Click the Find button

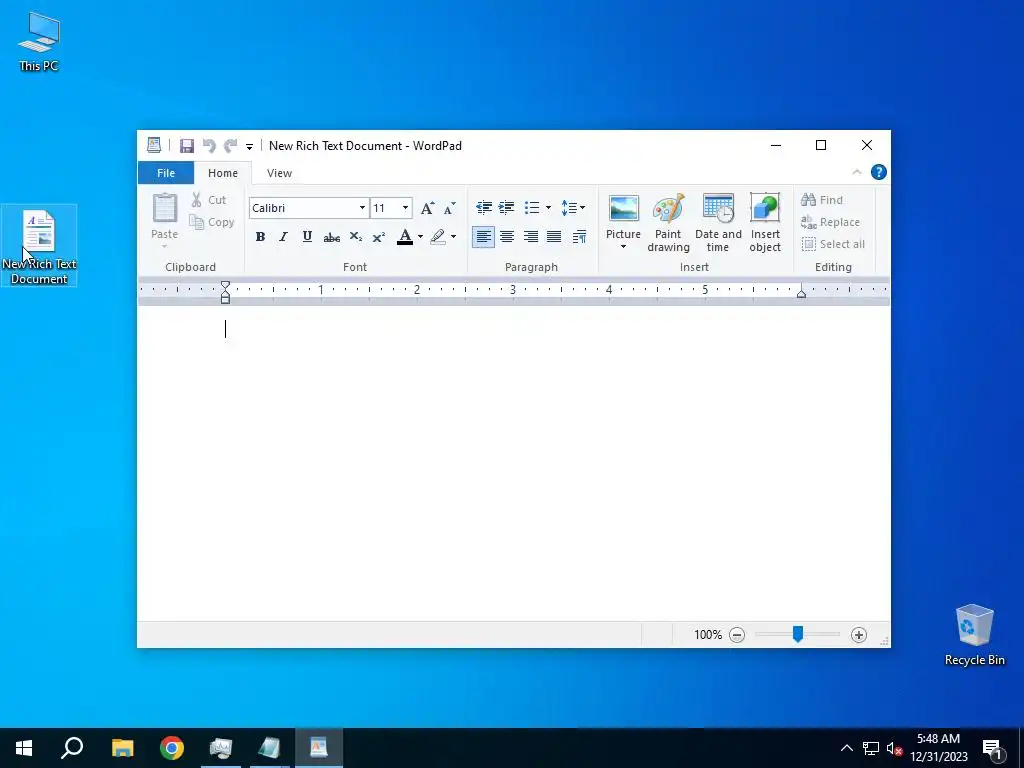(x=822, y=200)
